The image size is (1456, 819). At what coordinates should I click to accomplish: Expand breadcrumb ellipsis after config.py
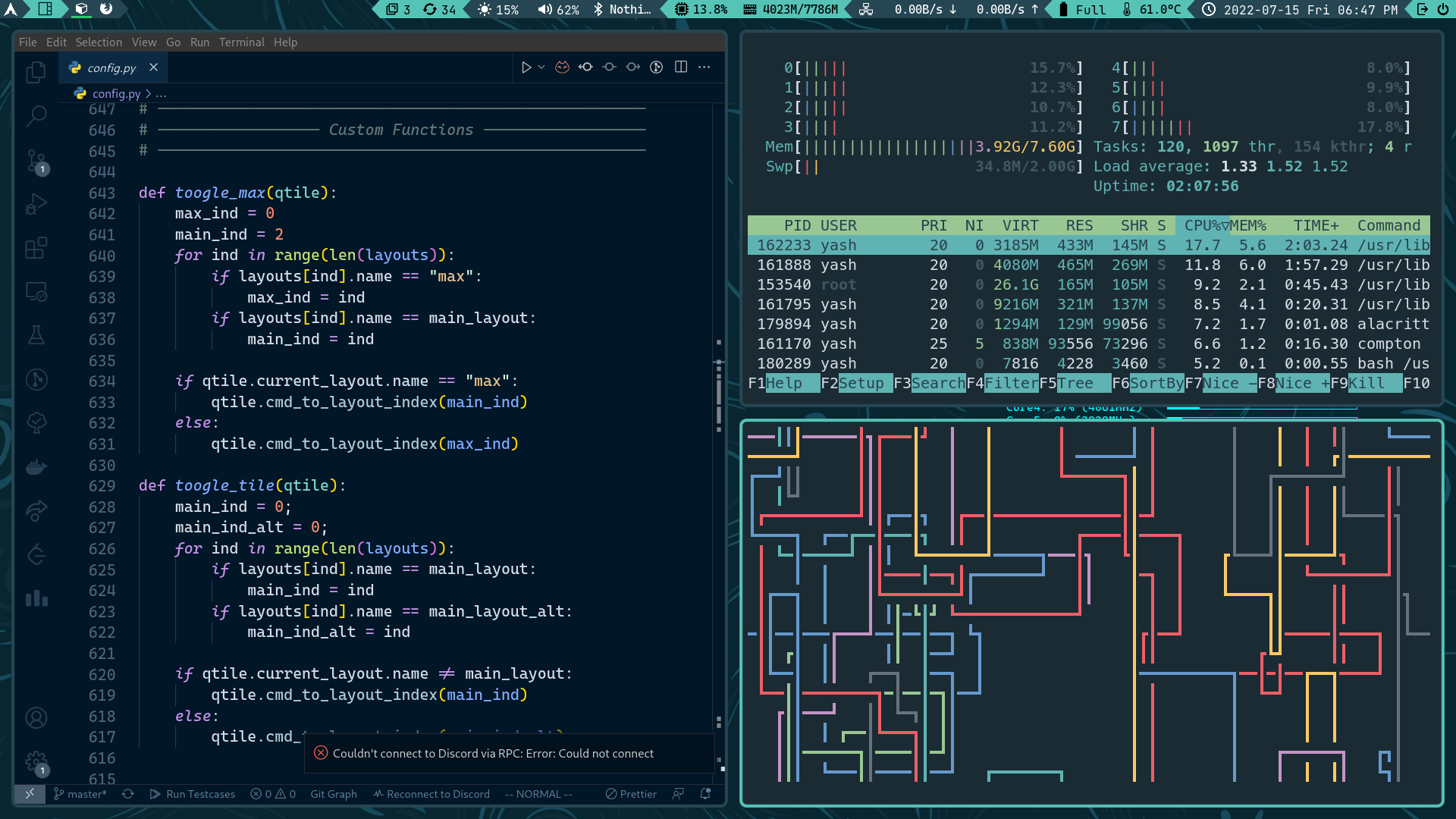tap(162, 94)
